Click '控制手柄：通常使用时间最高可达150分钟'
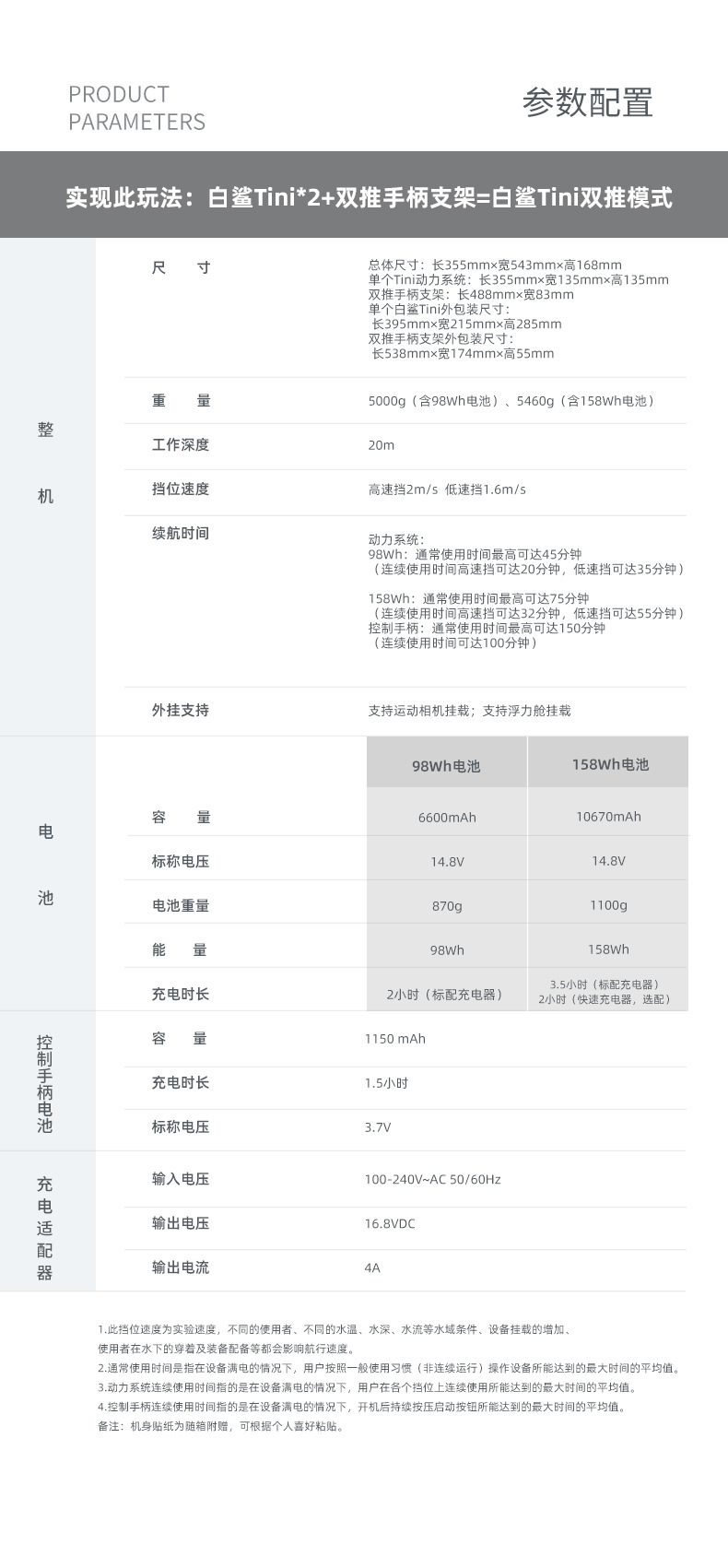Viewport: 728px width, 1568px height. pos(487,628)
